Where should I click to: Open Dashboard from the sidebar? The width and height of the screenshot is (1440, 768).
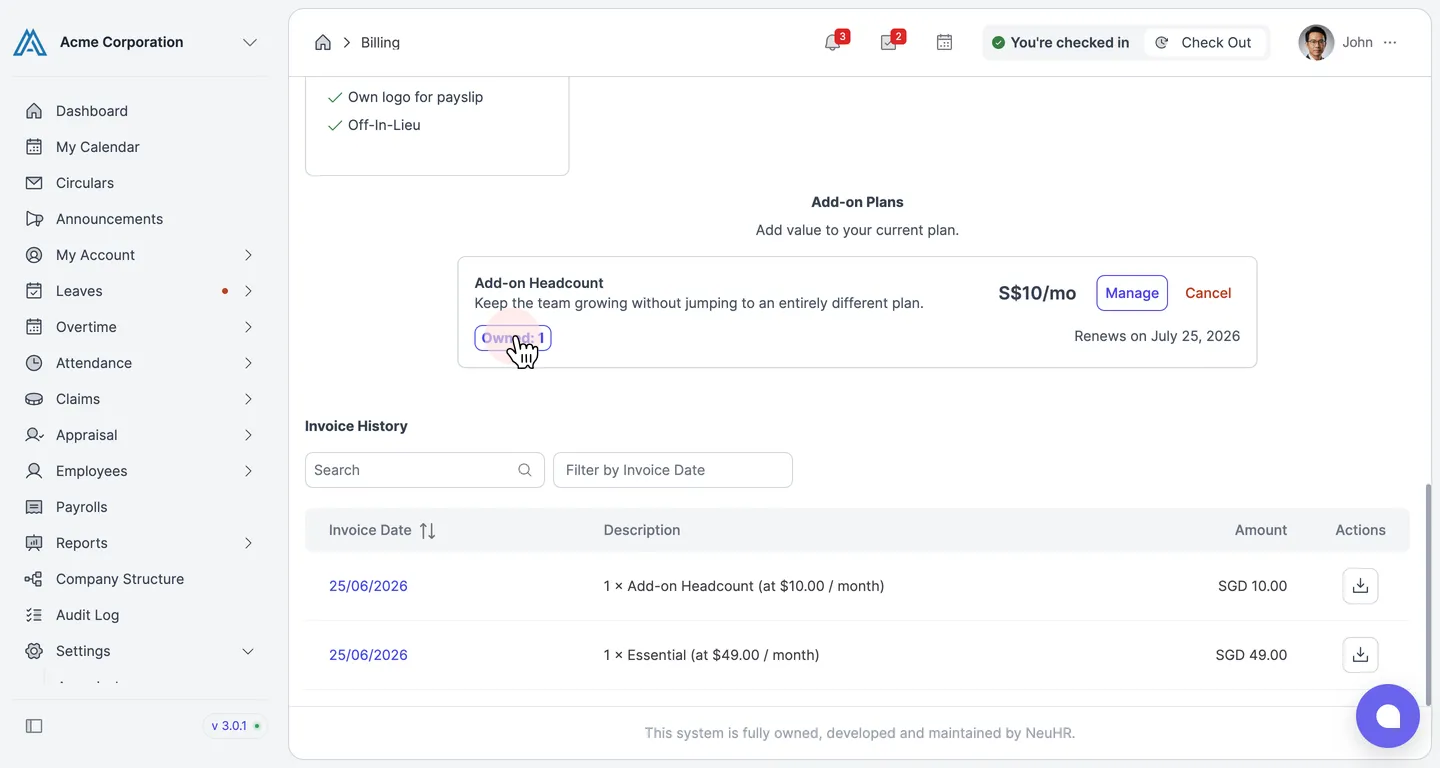(x=92, y=111)
